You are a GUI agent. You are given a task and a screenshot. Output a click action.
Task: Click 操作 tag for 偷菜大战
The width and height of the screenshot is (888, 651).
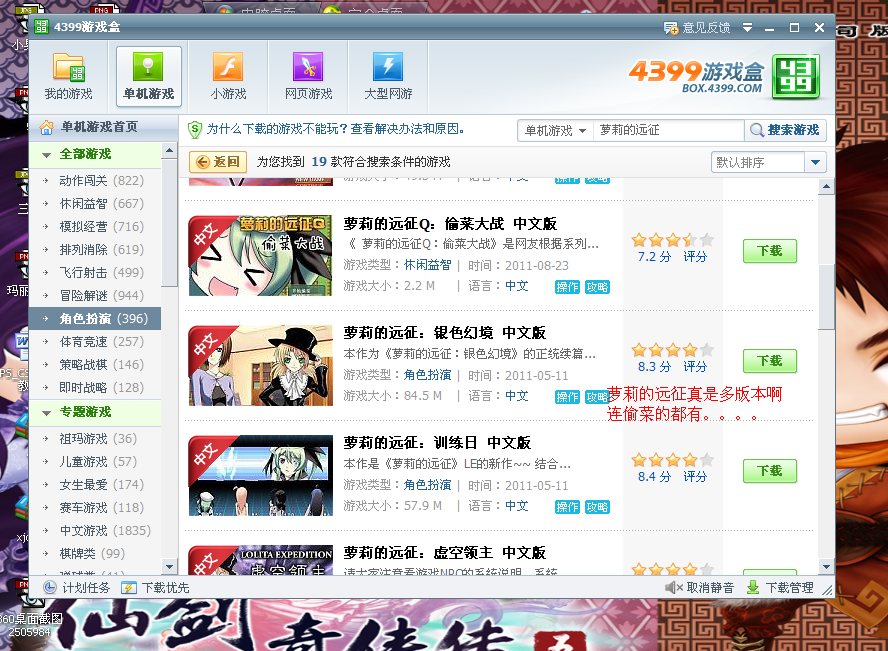(567, 287)
